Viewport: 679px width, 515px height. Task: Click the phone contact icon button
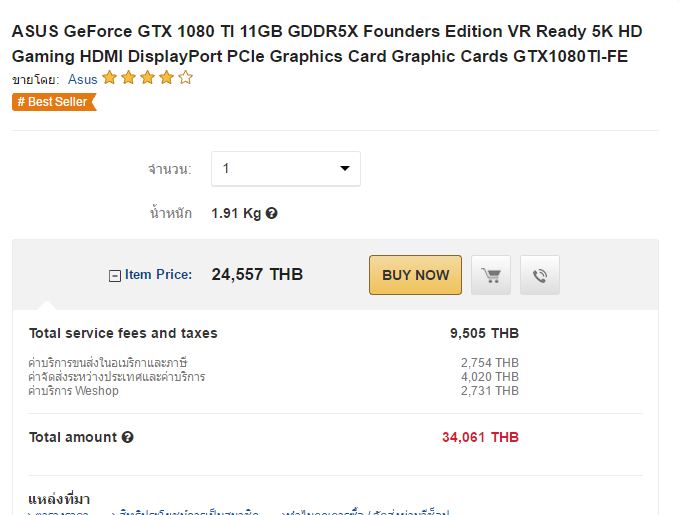(x=540, y=275)
